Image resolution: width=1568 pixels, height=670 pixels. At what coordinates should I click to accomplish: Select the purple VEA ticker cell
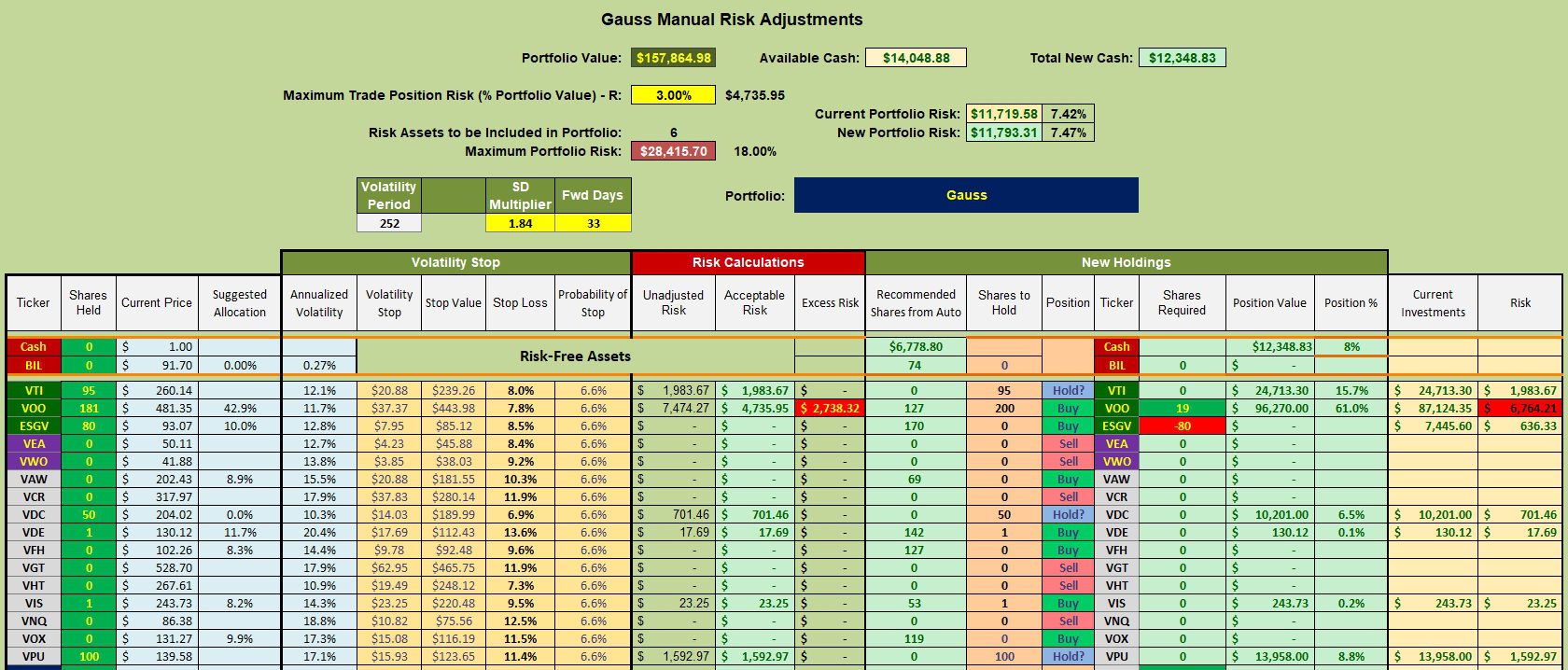[x=34, y=443]
